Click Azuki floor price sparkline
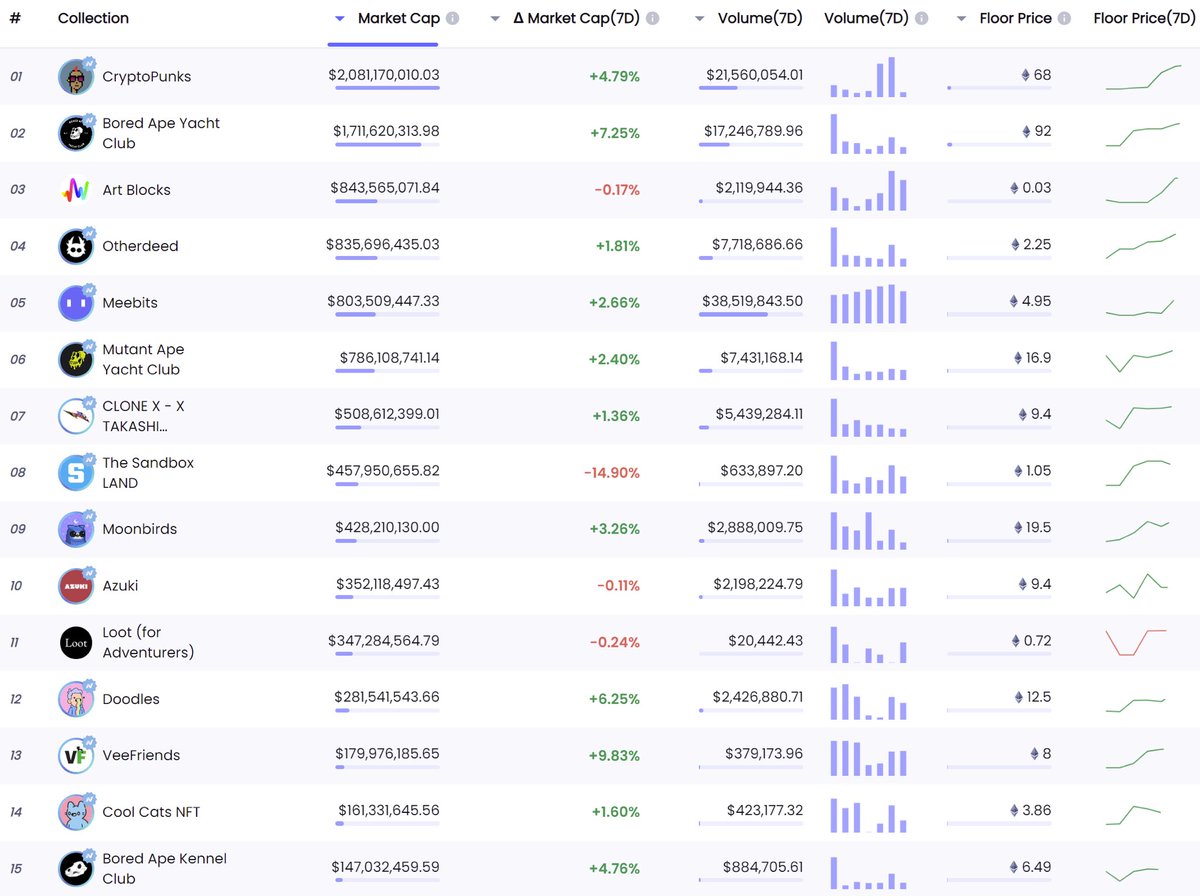The image size is (1200, 896). click(1136, 586)
